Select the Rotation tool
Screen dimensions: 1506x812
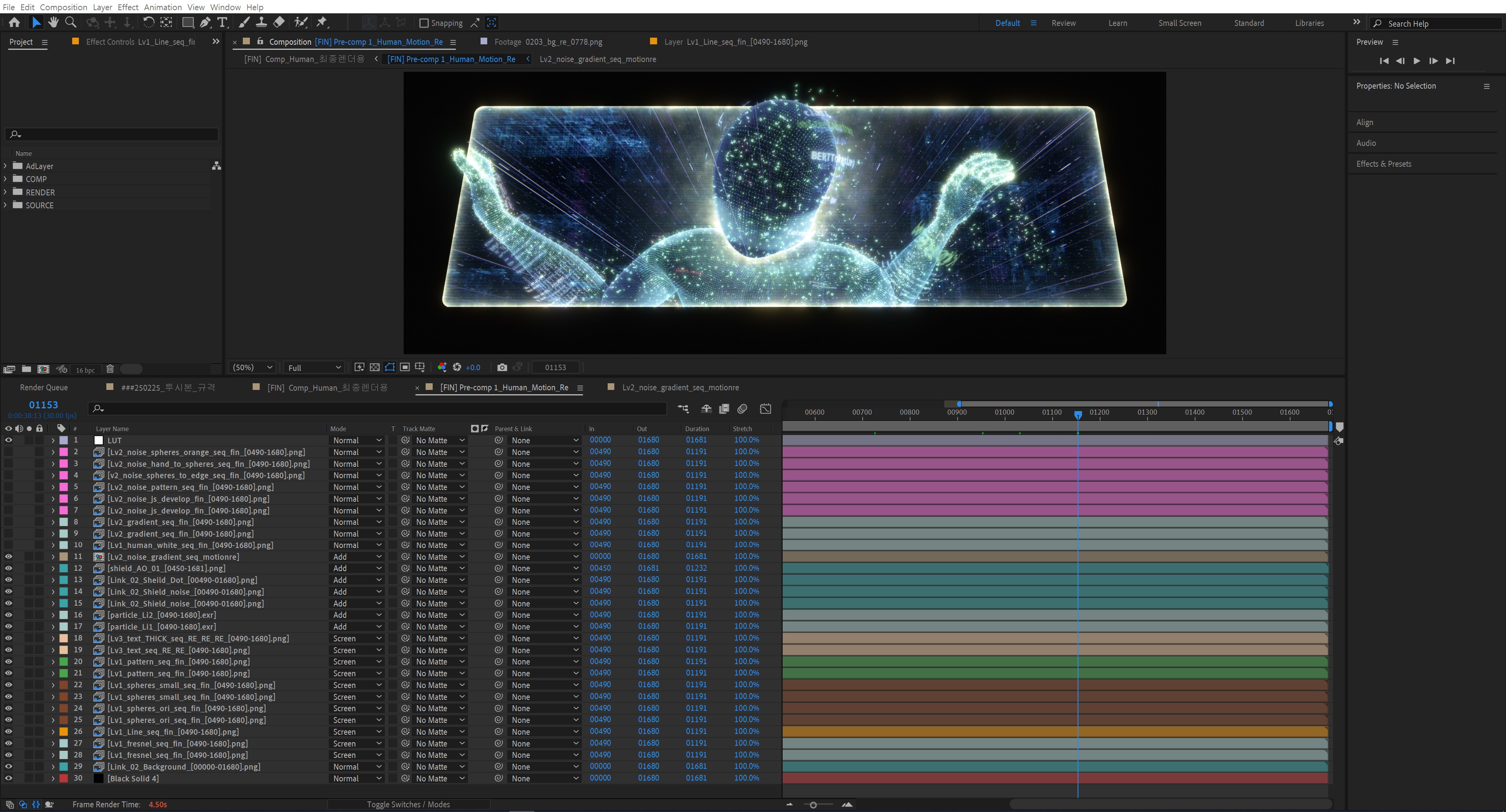[149, 22]
